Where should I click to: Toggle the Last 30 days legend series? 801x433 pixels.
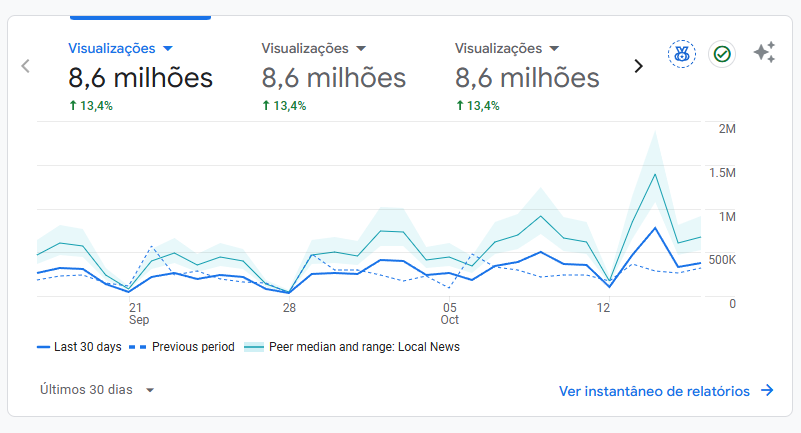[x=85, y=347]
